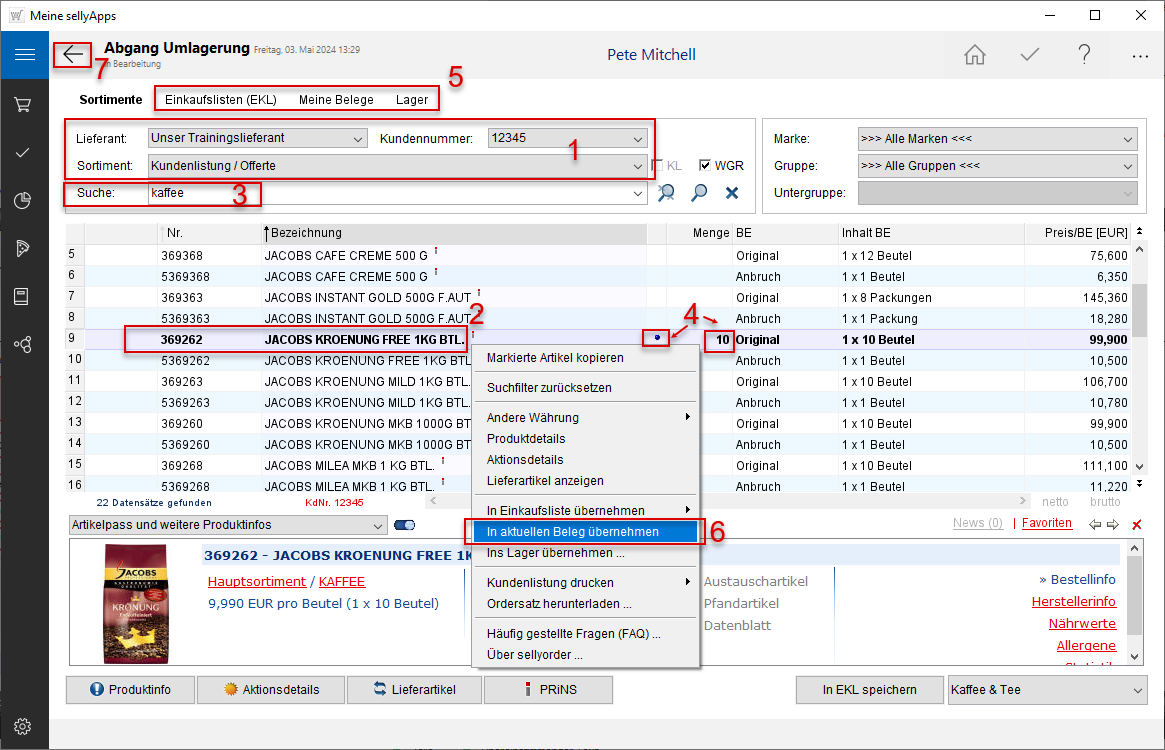Click the back arrow icon
Image resolution: width=1165 pixels, height=750 pixels.
(73, 55)
